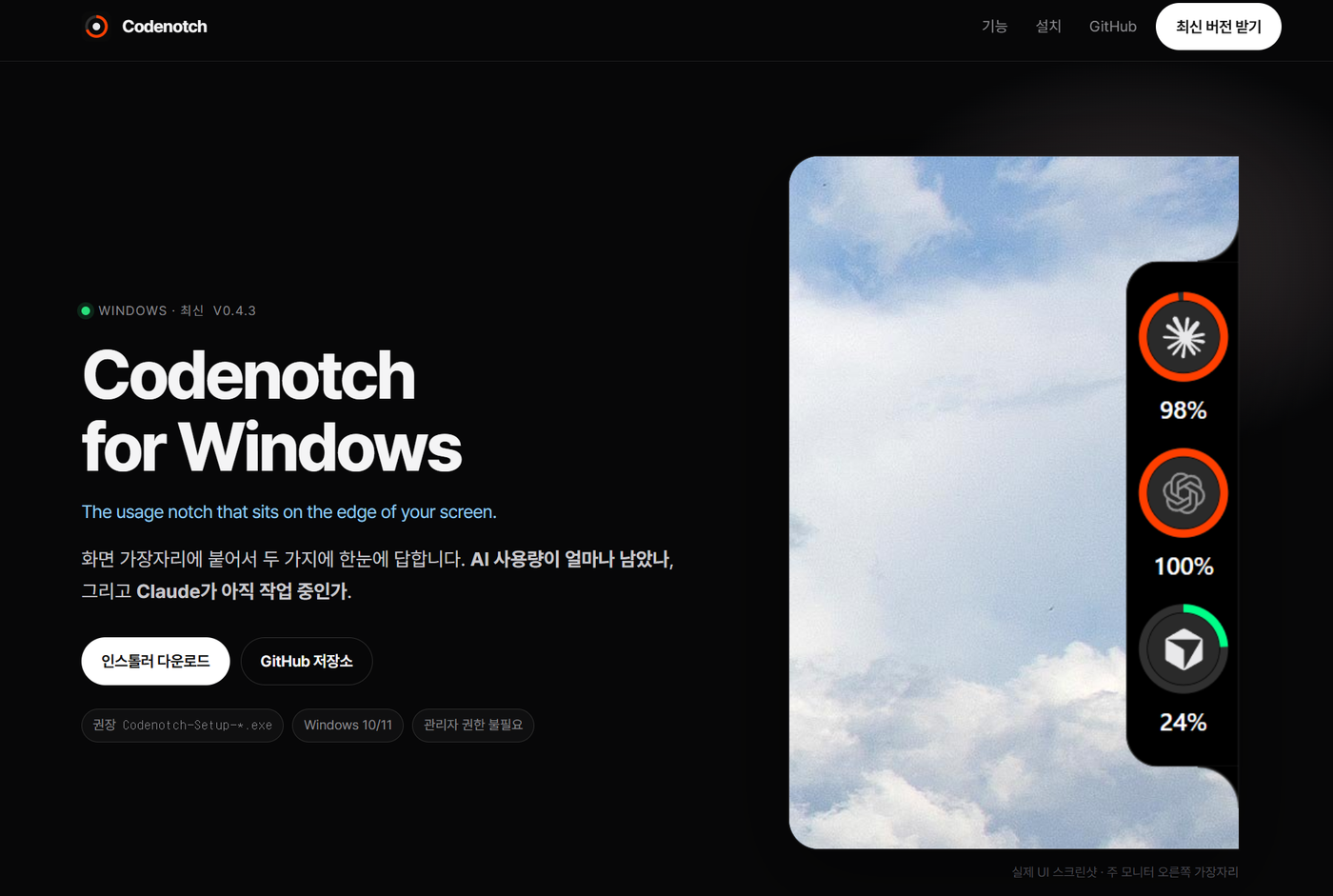The height and width of the screenshot is (896, 1333).
Task: Click the Codenotch brand name in header
Action: tap(165, 27)
